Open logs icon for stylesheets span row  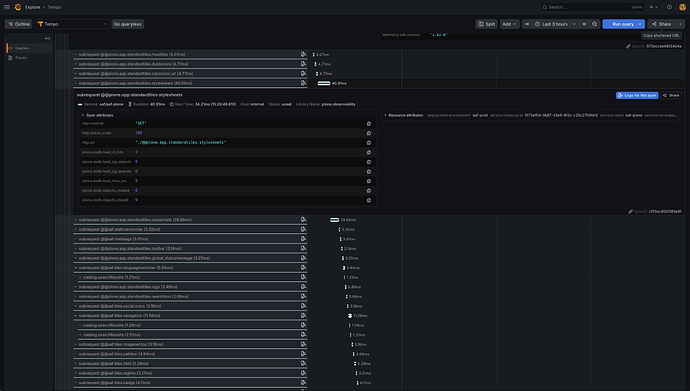303,83
